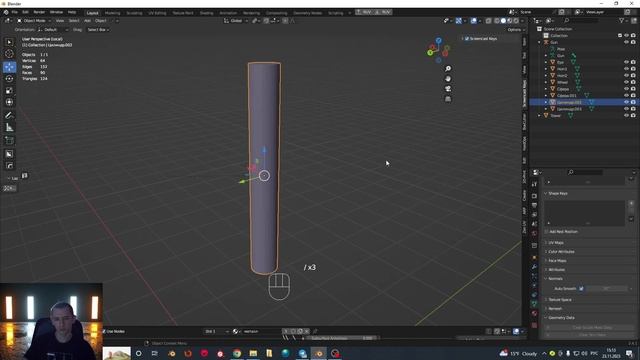Select the Scale tool in left toolbar
The image size is (640, 360).
pos(9,91)
